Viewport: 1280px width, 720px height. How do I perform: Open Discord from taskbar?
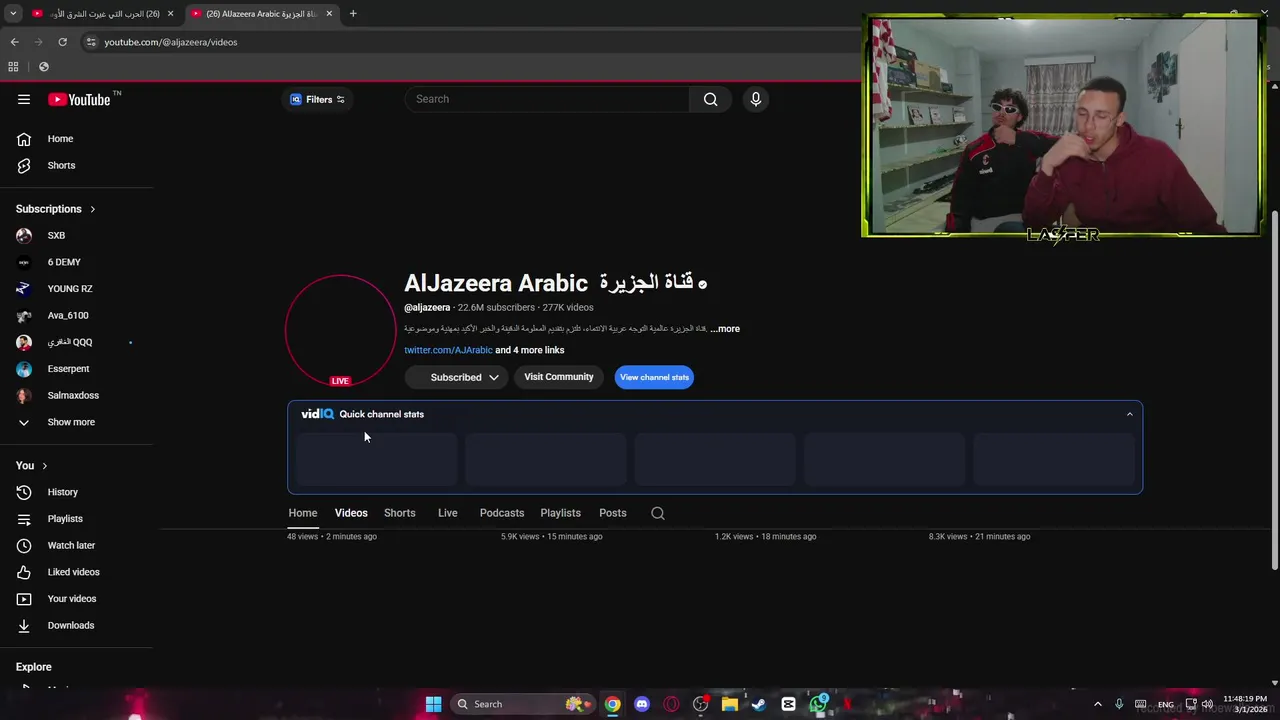pyautogui.click(x=642, y=704)
